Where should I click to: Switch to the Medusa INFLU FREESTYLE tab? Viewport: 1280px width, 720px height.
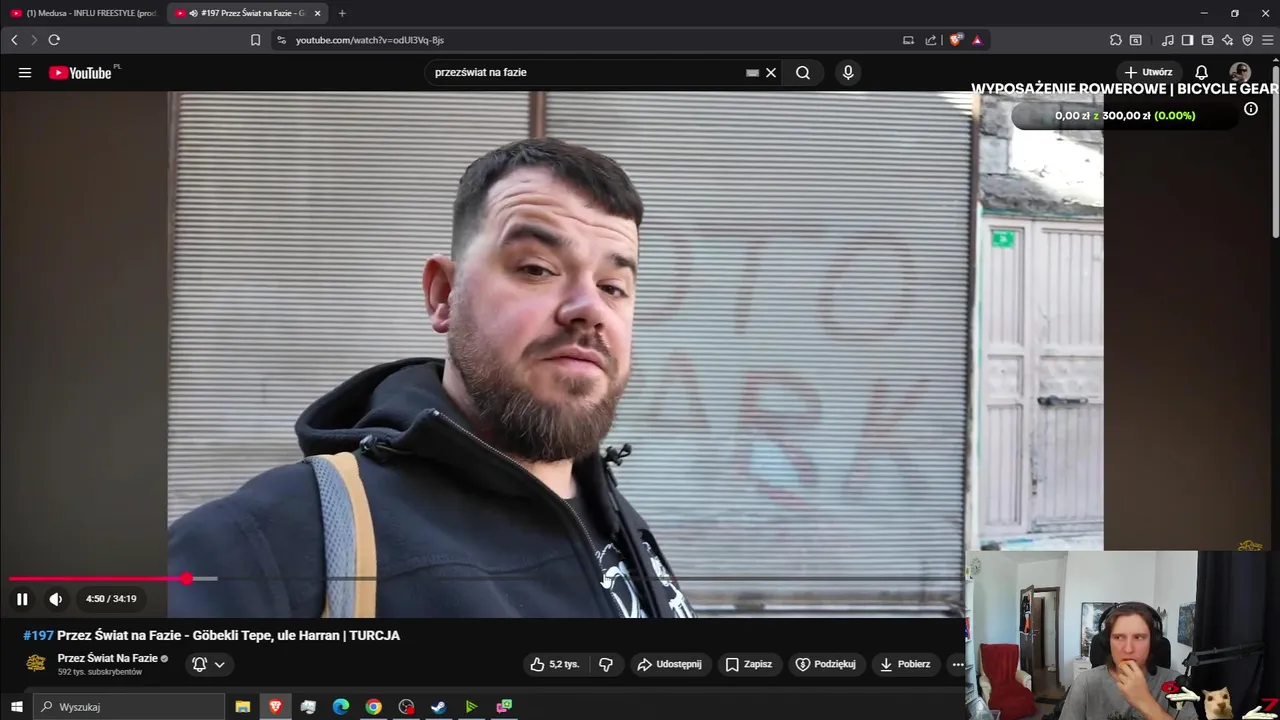[x=84, y=13]
